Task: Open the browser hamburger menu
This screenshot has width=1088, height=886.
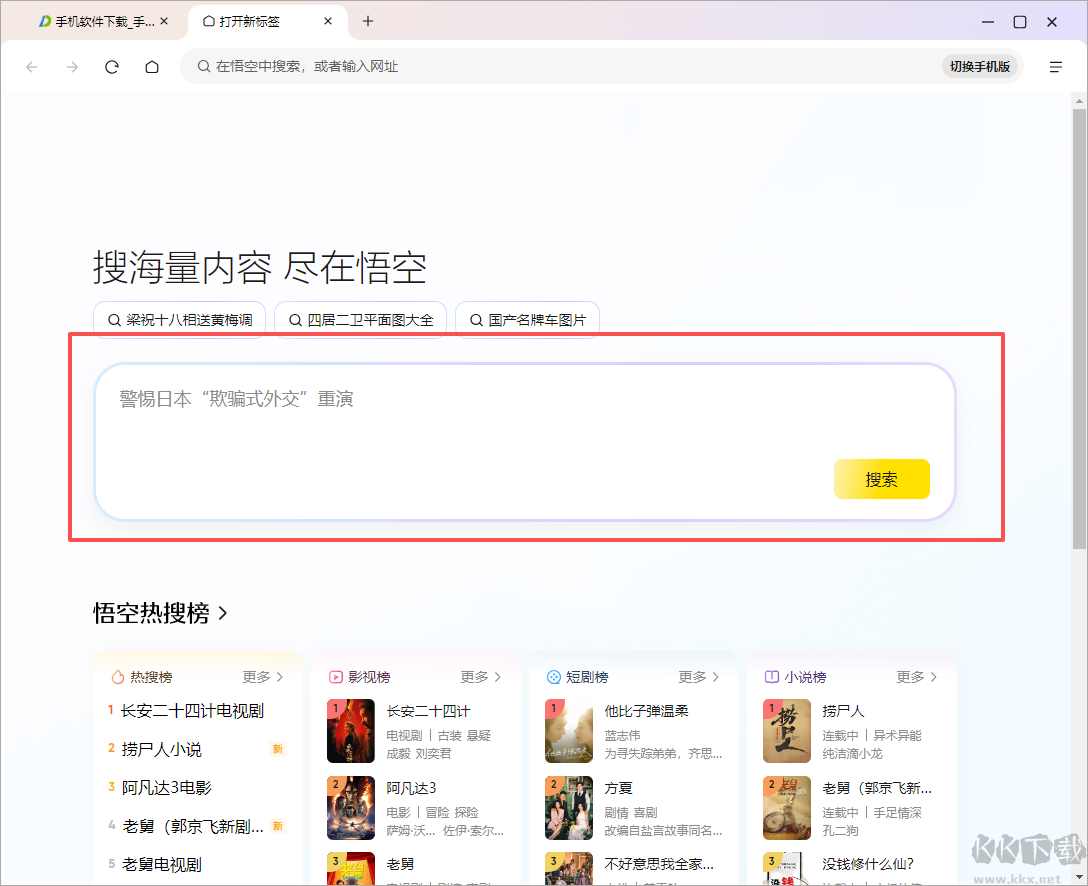Action: click(1055, 67)
